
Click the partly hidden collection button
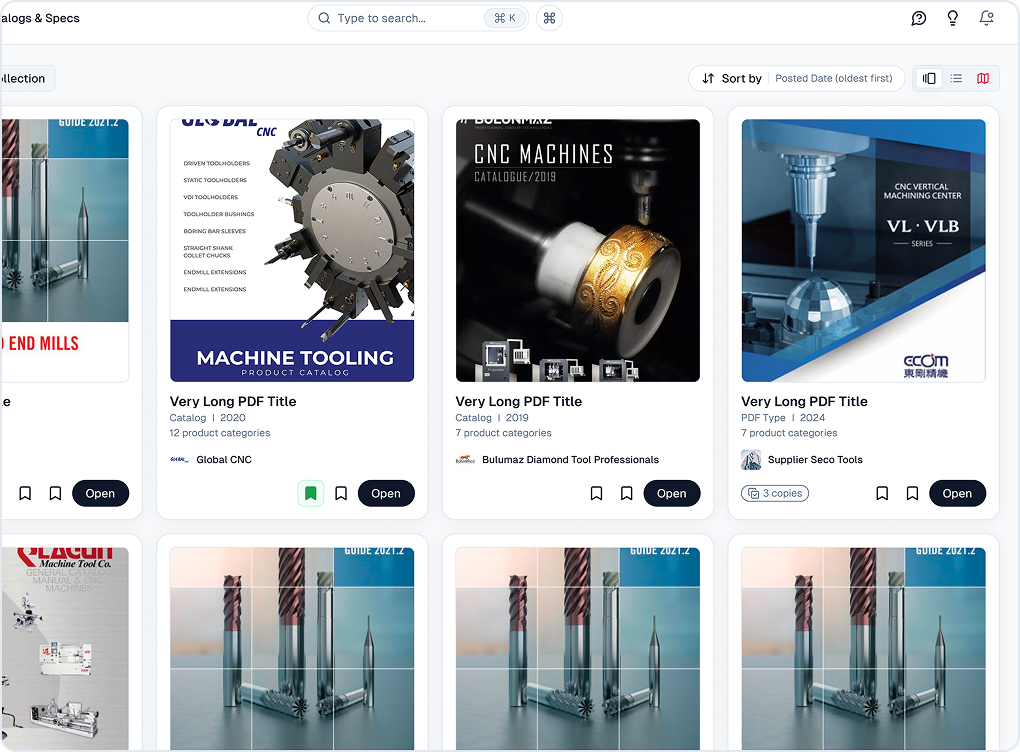[27, 79]
